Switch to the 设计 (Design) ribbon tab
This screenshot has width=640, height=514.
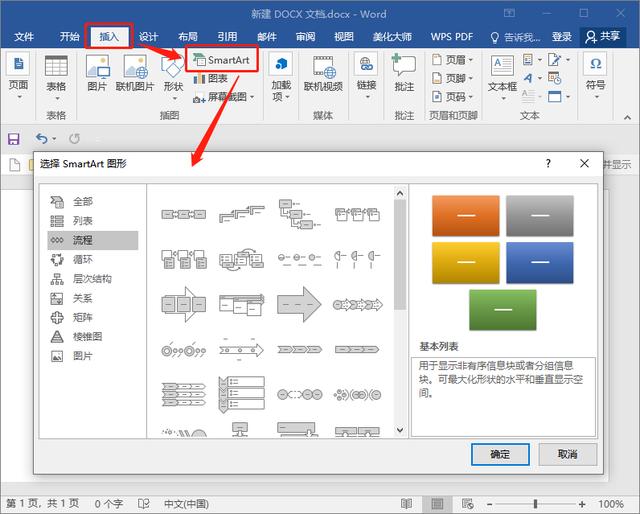tap(148, 37)
